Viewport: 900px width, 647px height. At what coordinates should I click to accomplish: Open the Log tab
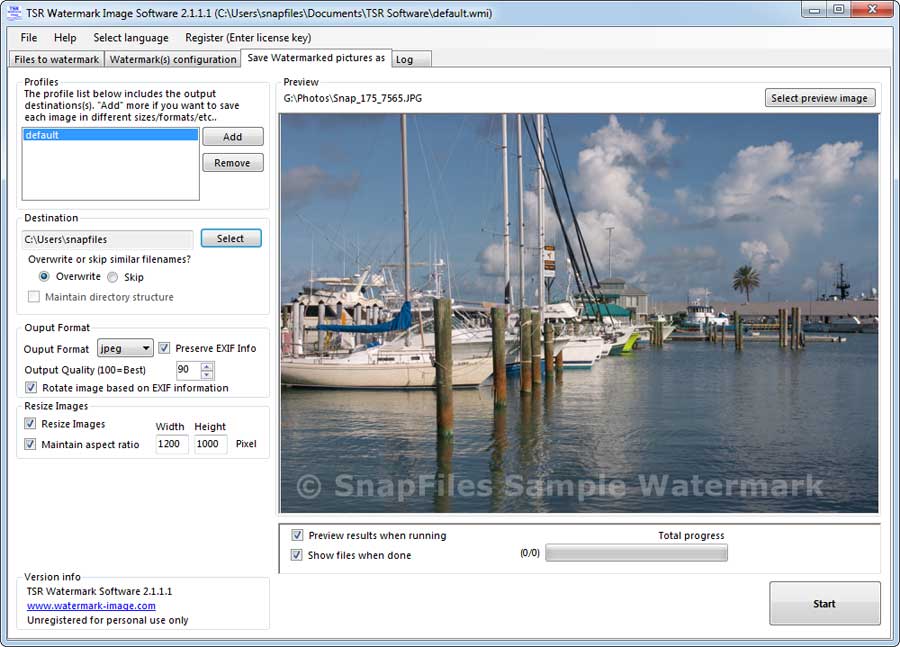click(x=411, y=59)
